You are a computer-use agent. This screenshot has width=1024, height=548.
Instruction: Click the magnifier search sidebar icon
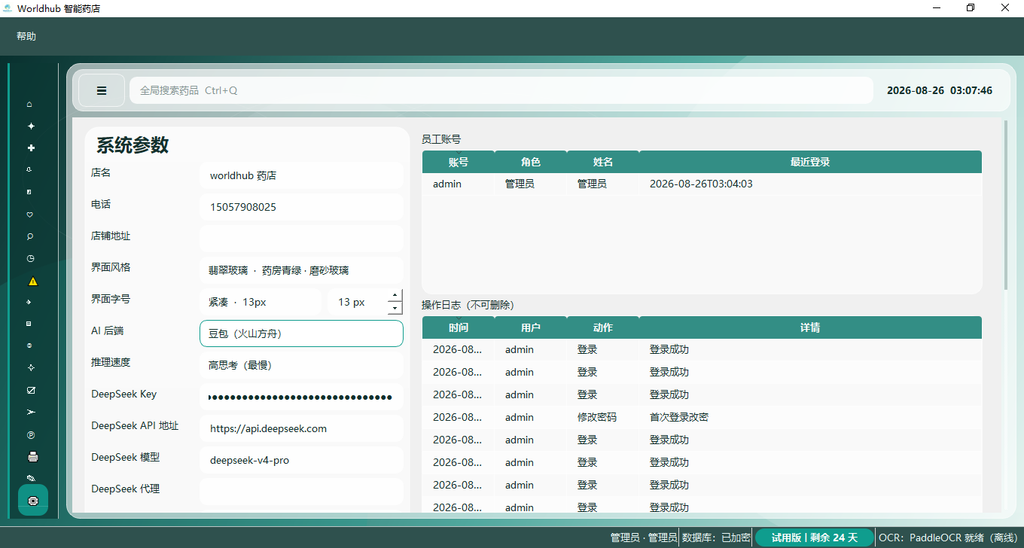coord(30,236)
